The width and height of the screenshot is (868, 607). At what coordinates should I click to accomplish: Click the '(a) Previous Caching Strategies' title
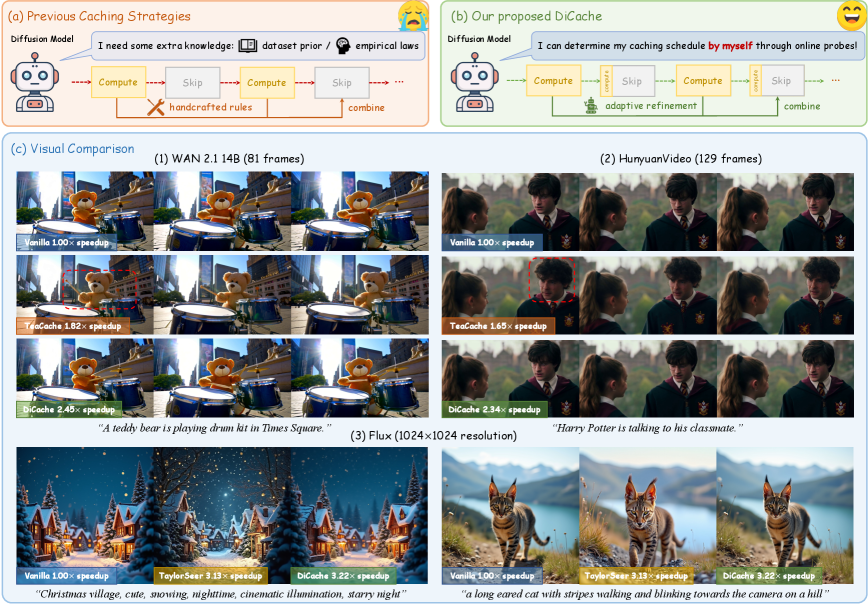coord(99,16)
